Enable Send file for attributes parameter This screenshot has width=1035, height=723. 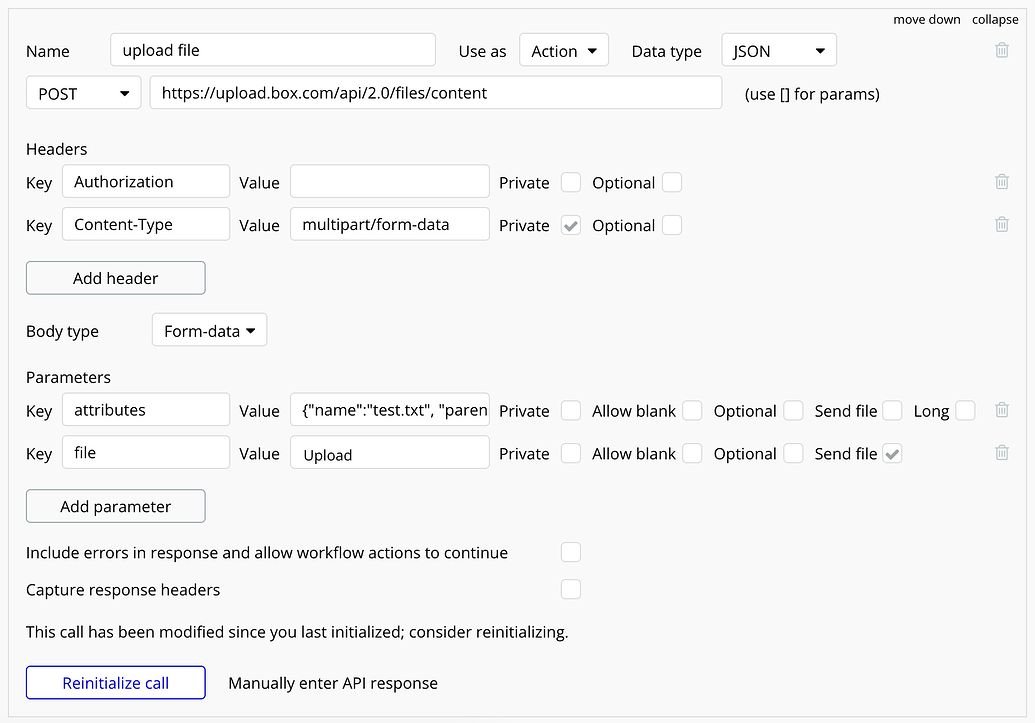coord(893,410)
